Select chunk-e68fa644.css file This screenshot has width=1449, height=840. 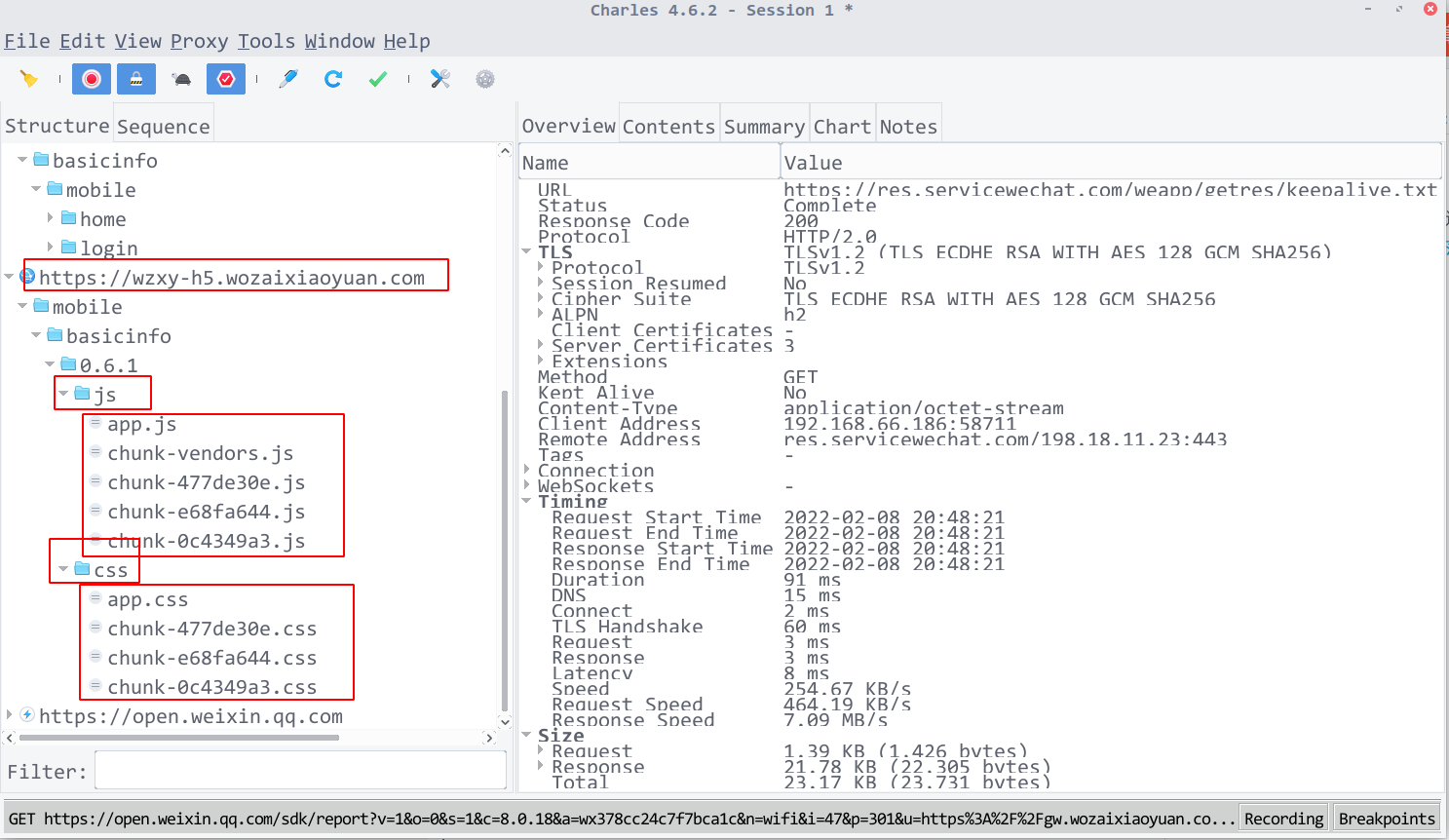coord(211,658)
